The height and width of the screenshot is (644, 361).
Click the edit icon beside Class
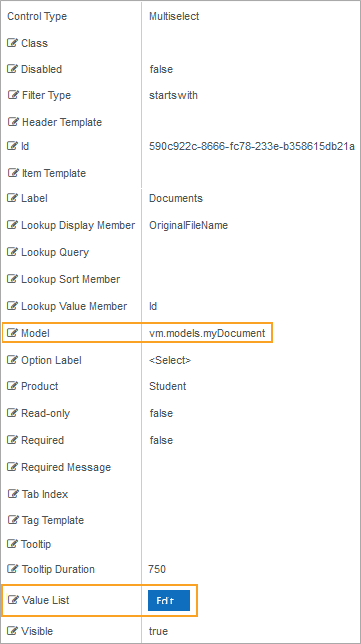point(13,43)
